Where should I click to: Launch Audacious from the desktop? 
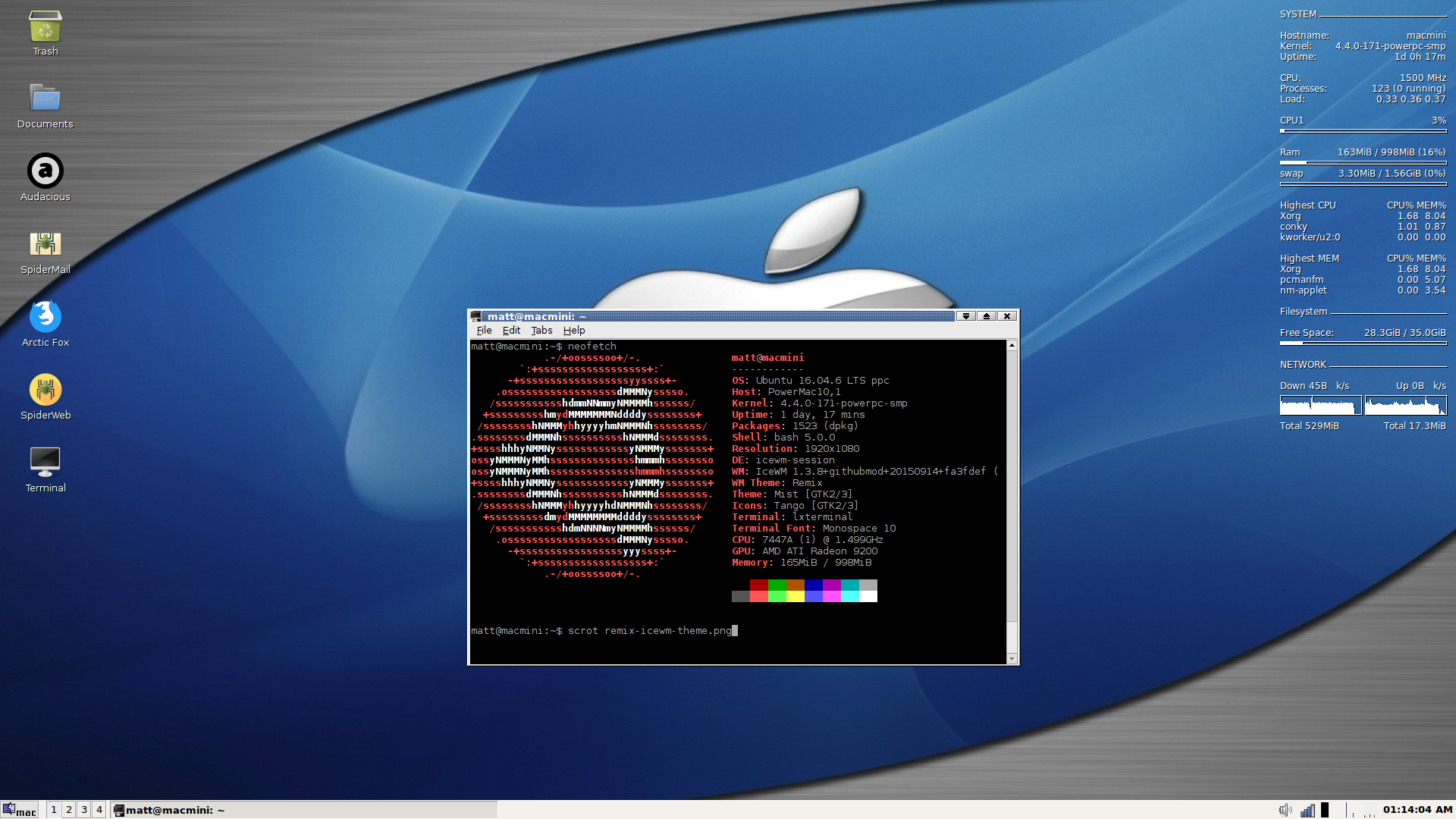tap(45, 171)
